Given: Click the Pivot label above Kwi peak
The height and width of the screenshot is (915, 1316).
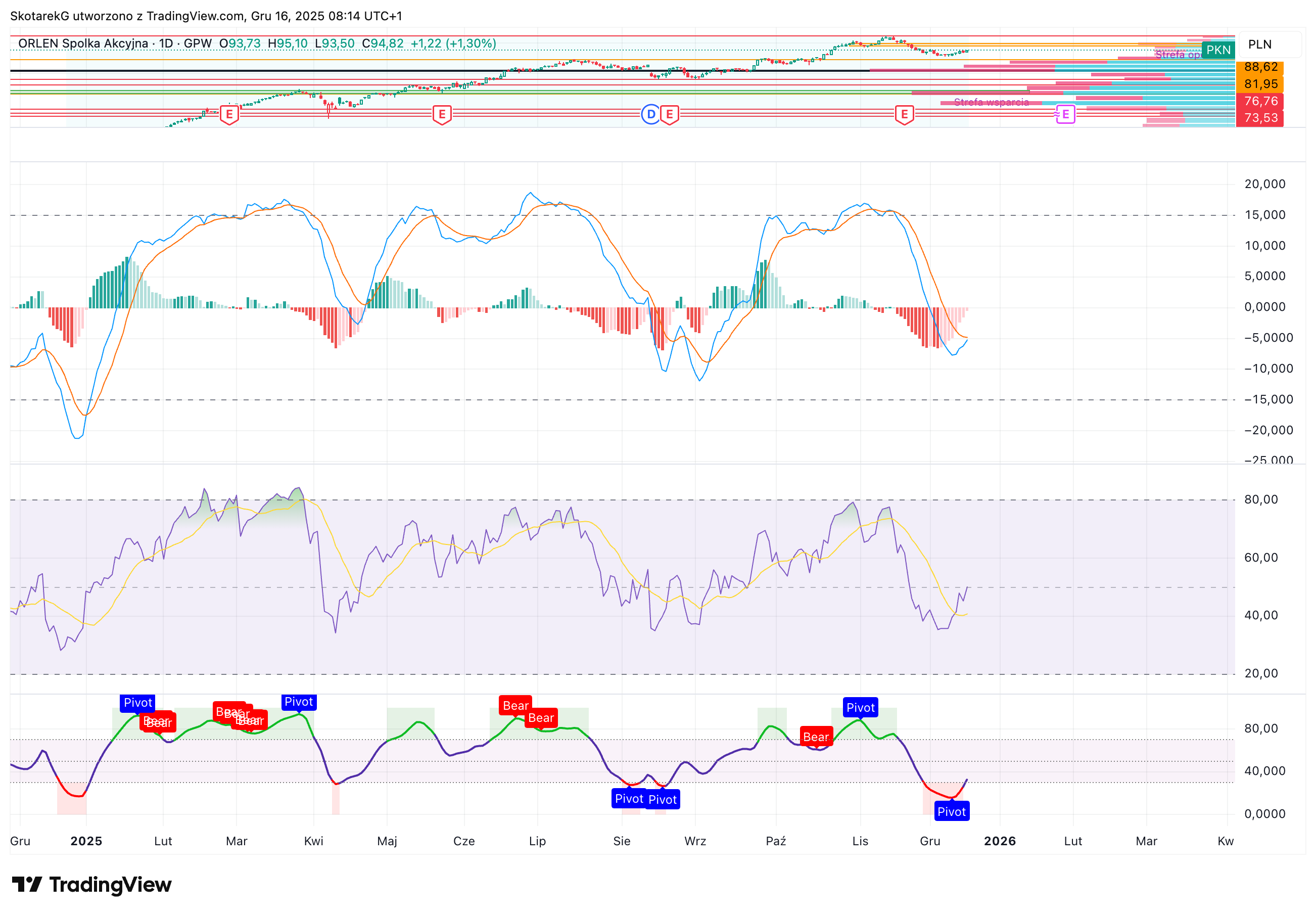Looking at the screenshot, I should pyautogui.click(x=299, y=702).
